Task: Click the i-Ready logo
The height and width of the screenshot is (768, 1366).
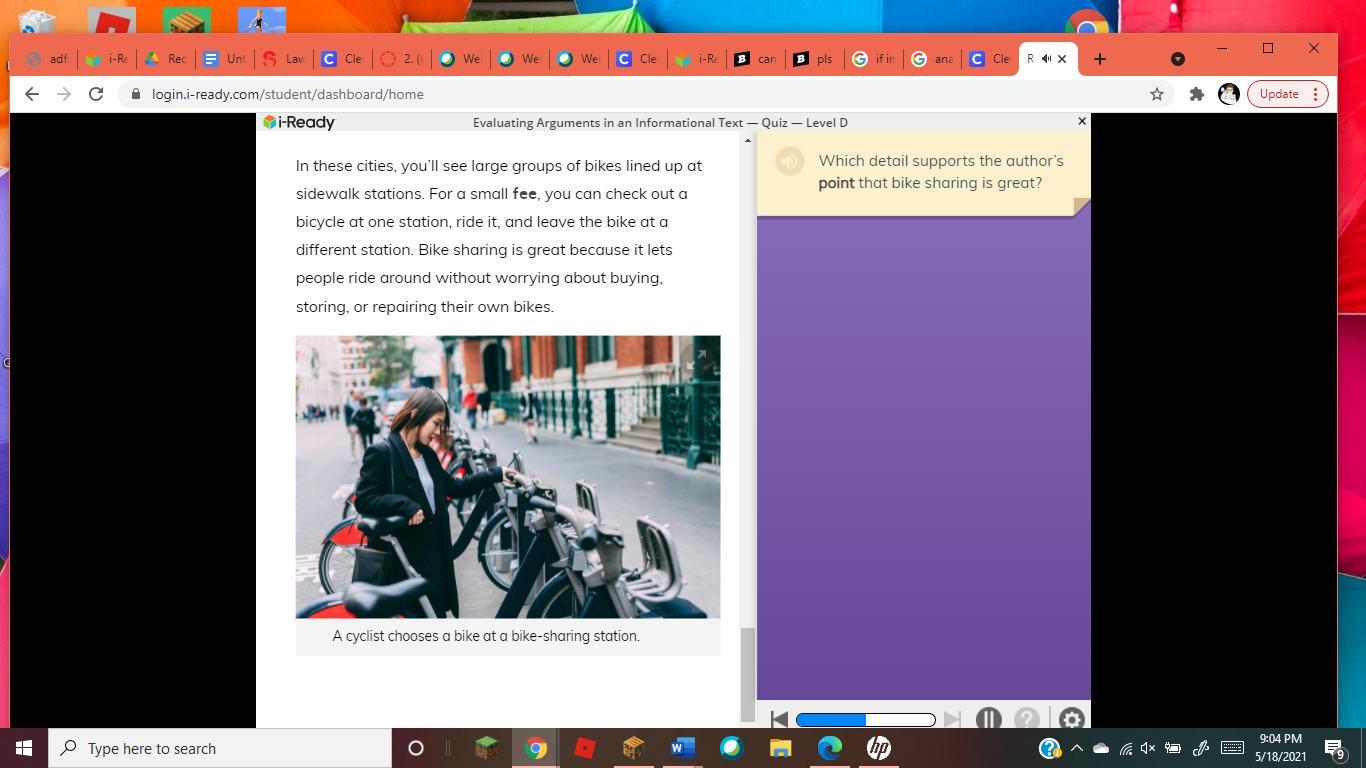Action: tap(299, 122)
